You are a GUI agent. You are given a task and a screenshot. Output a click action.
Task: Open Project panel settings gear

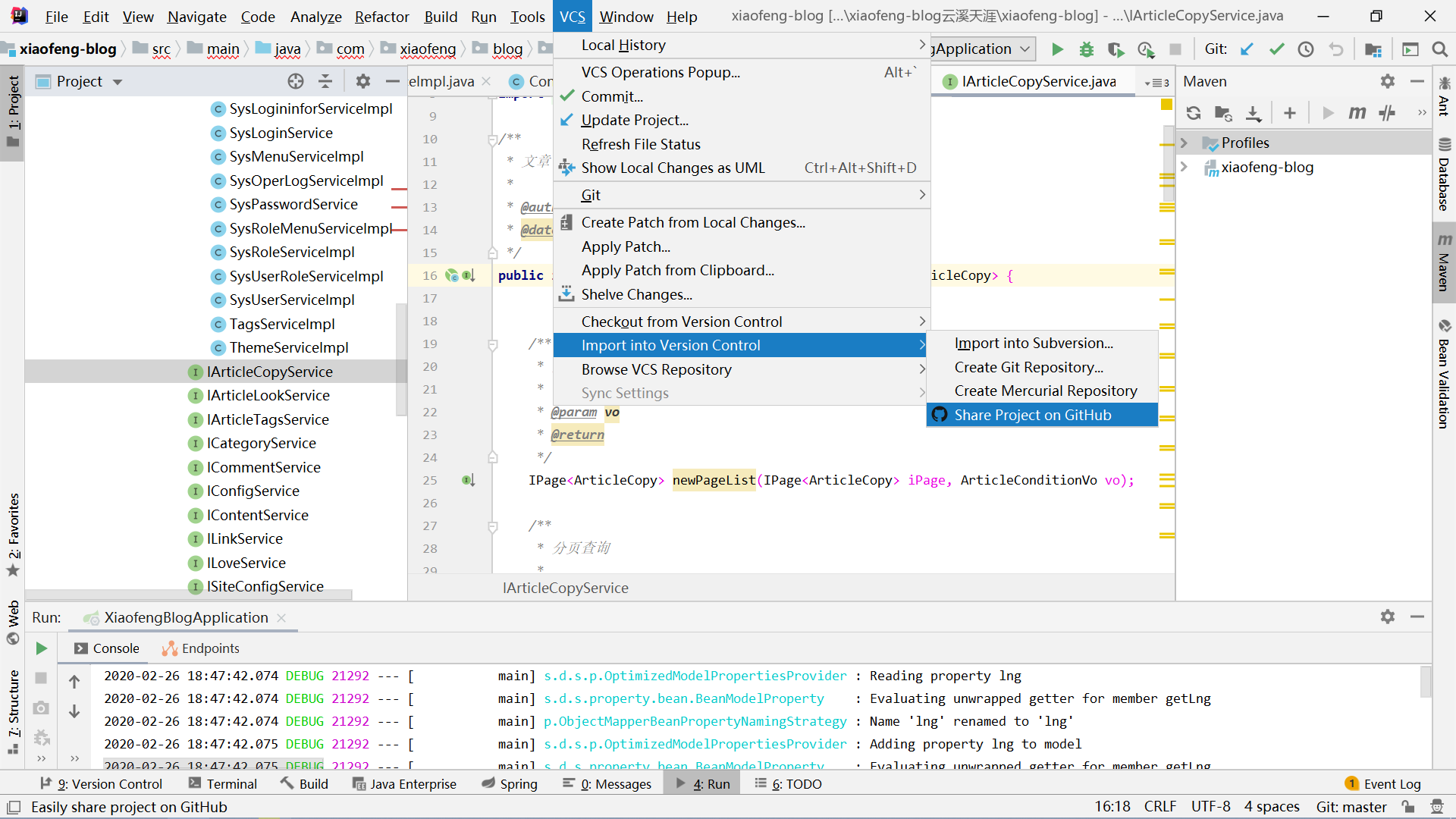pyautogui.click(x=363, y=81)
